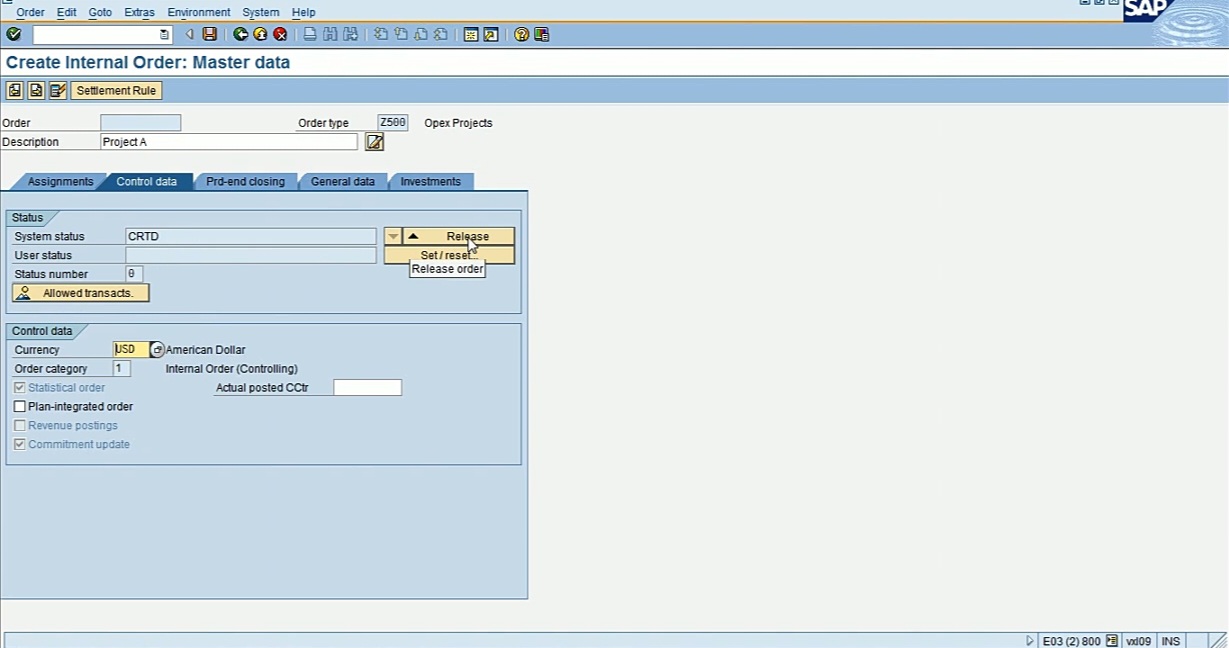Click the notepad pencil icon beside Settlement Rule
This screenshot has height=648, width=1229.
click(58, 90)
